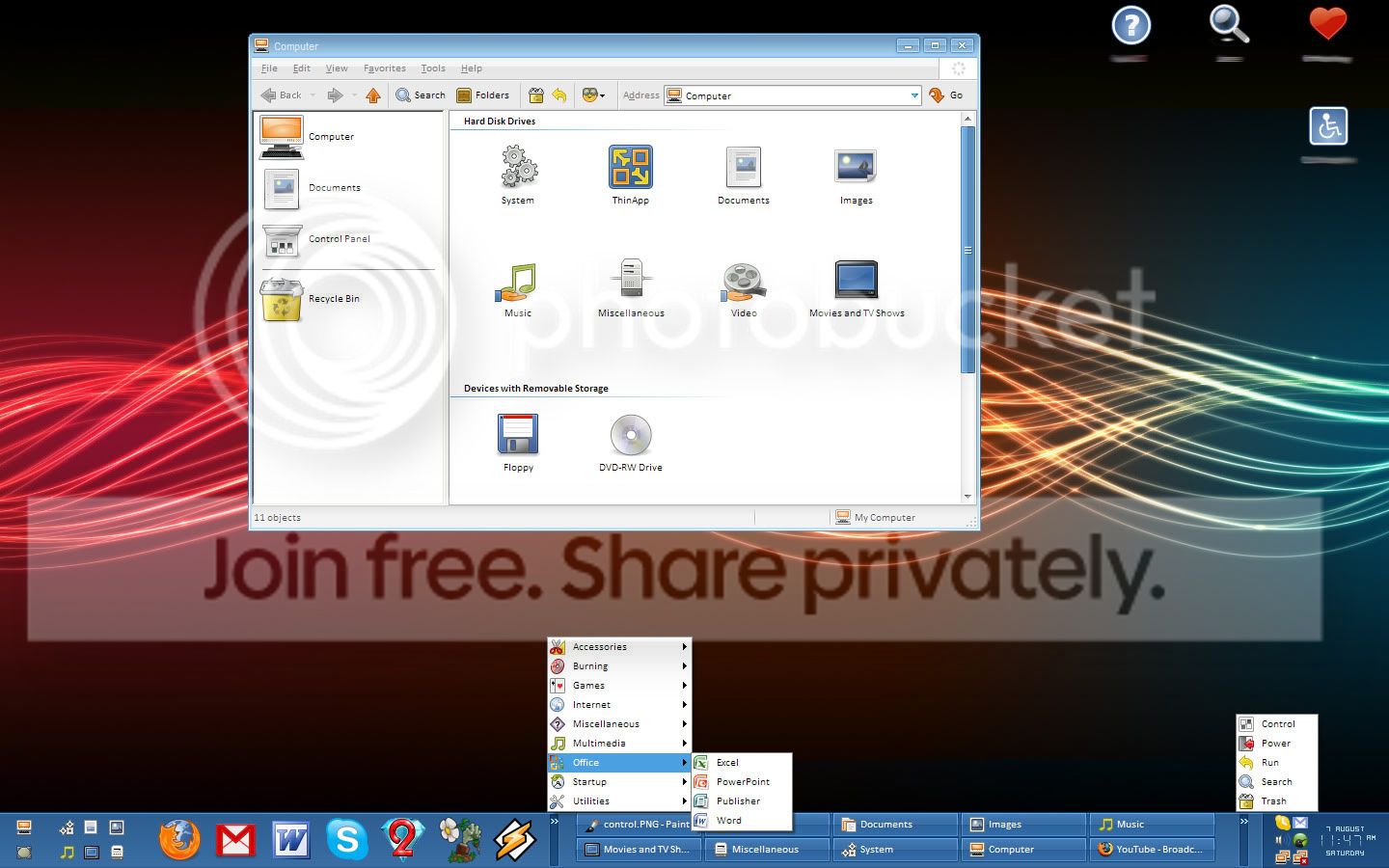The height and width of the screenshot is (868, 1389).
Task: Switch to the Music taskbar window
Action: click(x=1152, y=825)
